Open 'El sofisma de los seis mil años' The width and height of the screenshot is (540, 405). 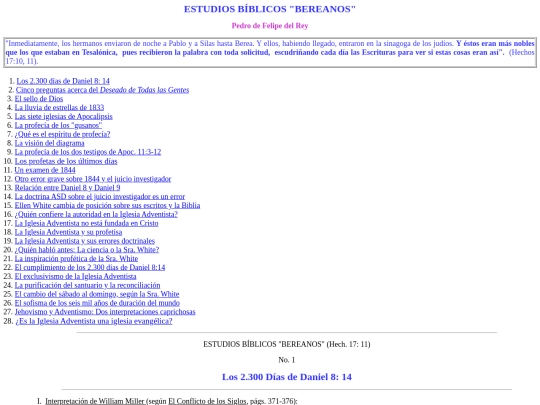(x=97, y=303)
